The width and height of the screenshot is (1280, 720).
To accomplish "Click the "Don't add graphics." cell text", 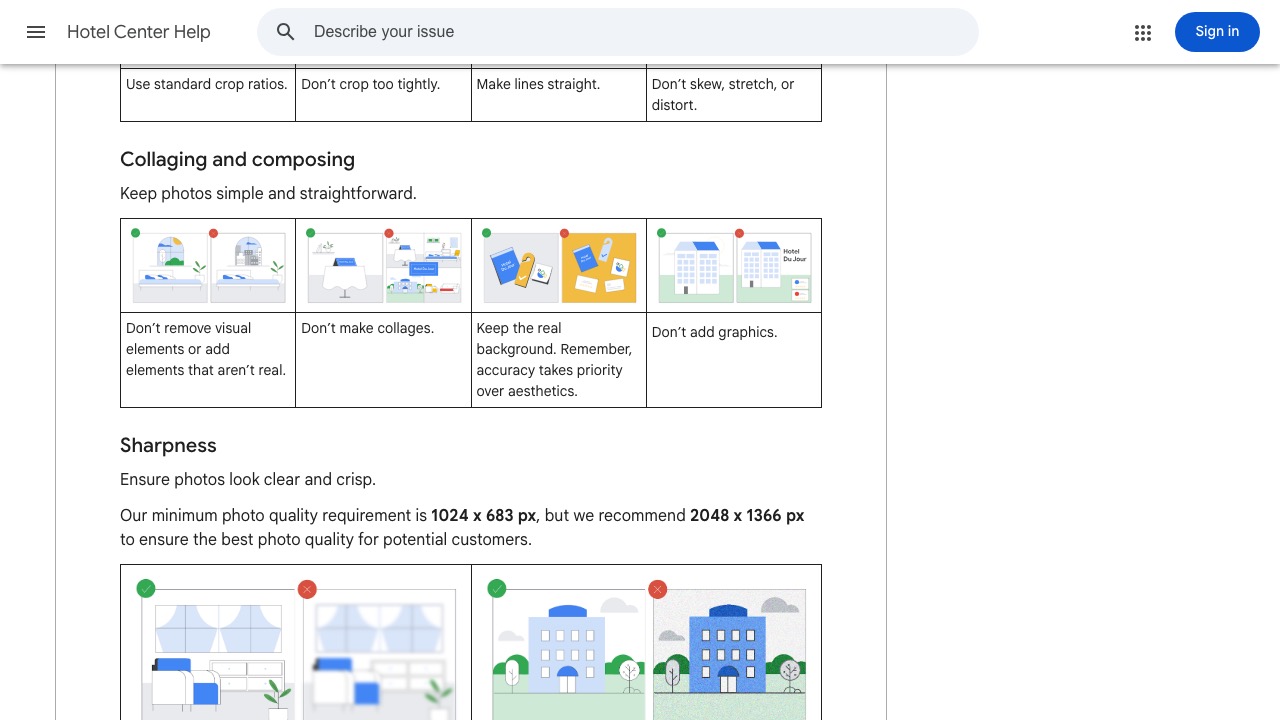I will (714, 332).
